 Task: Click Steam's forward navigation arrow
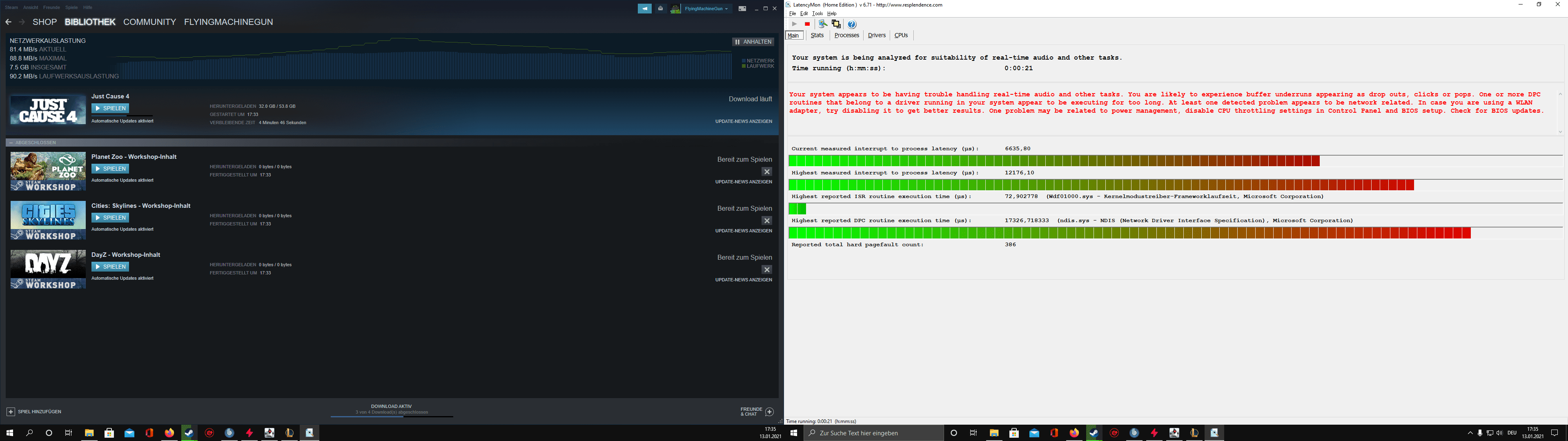[22, 22]
